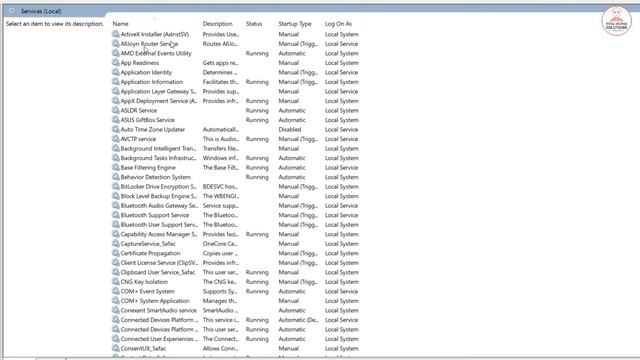Select the Transfers file.. description cell

click(220, 149)
